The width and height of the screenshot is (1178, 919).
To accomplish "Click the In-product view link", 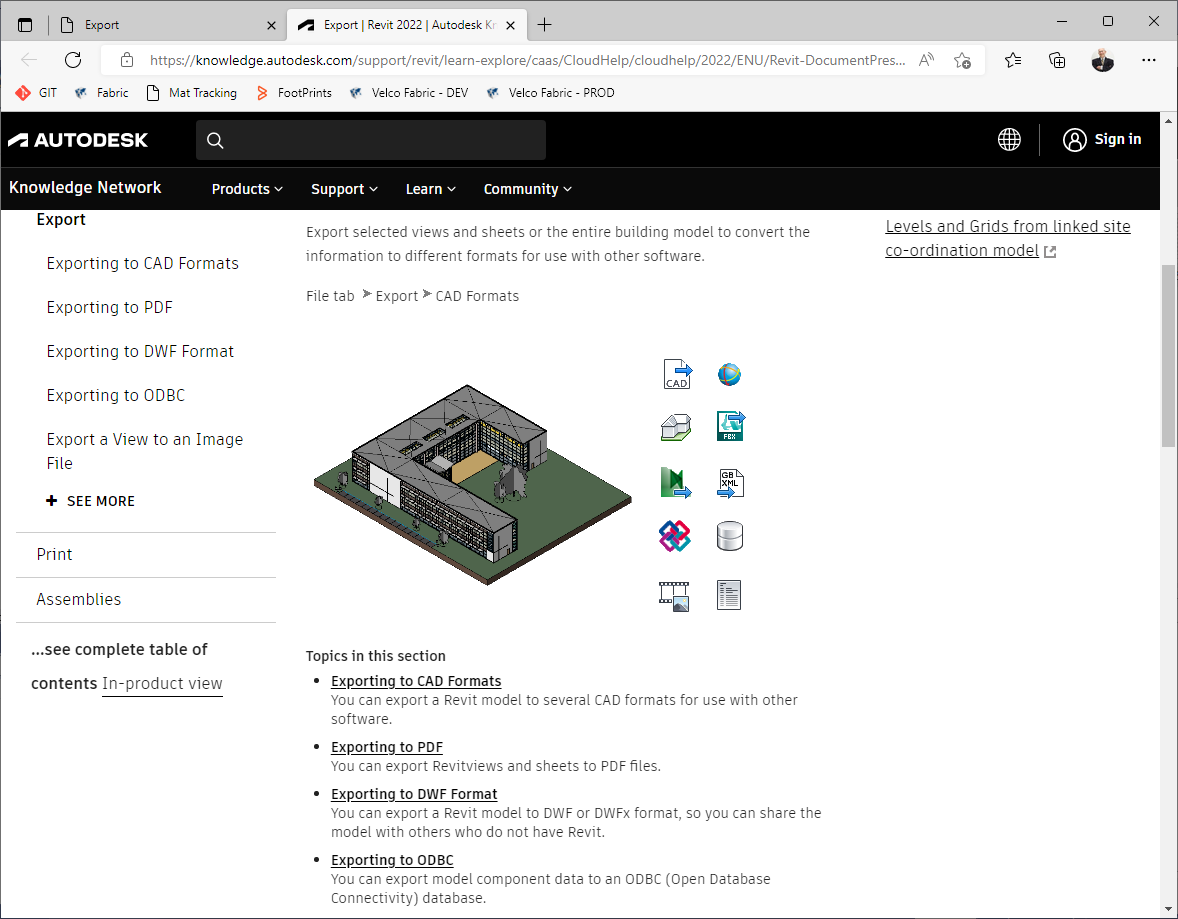I will tap(162, 684).
